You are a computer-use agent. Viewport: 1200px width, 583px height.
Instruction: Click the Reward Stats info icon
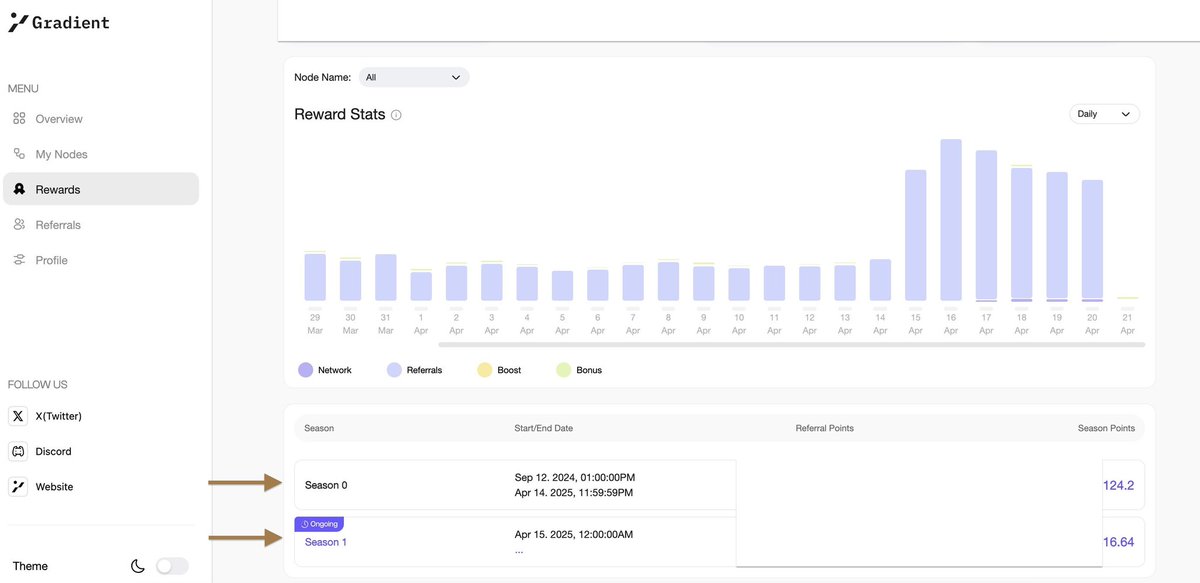coord(396,115)
